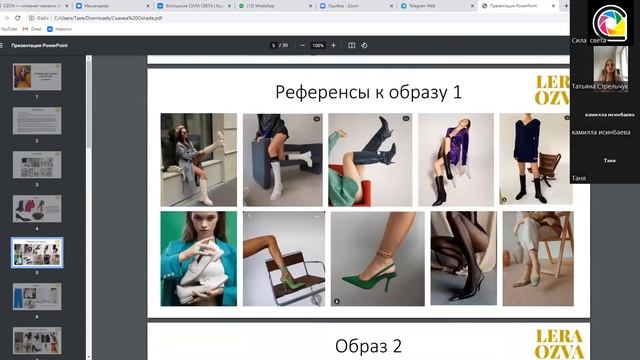Zoom out the PDF with minus icon
The height and width of the screenshot is (360, 640).
click(x=302, y=45)
